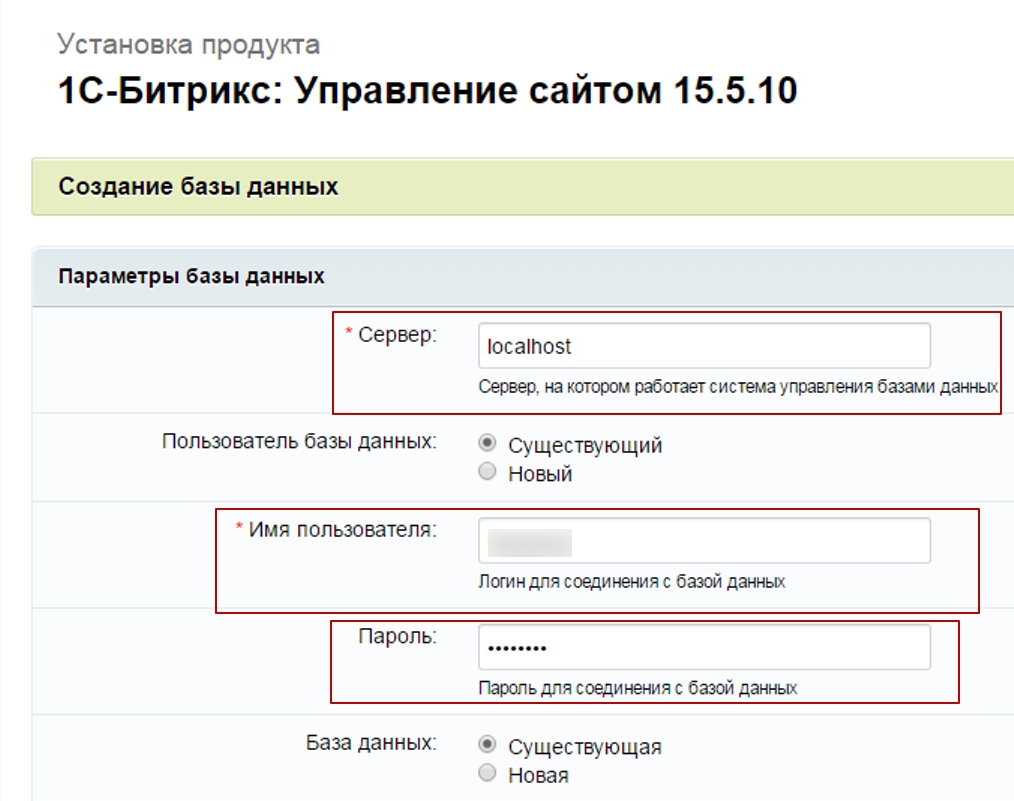This screenshot has width=1014, height=801.
Task: Click hint 'Логин для соединения с базой данных'
Action: pyautogui.click(x=632, y=582)
